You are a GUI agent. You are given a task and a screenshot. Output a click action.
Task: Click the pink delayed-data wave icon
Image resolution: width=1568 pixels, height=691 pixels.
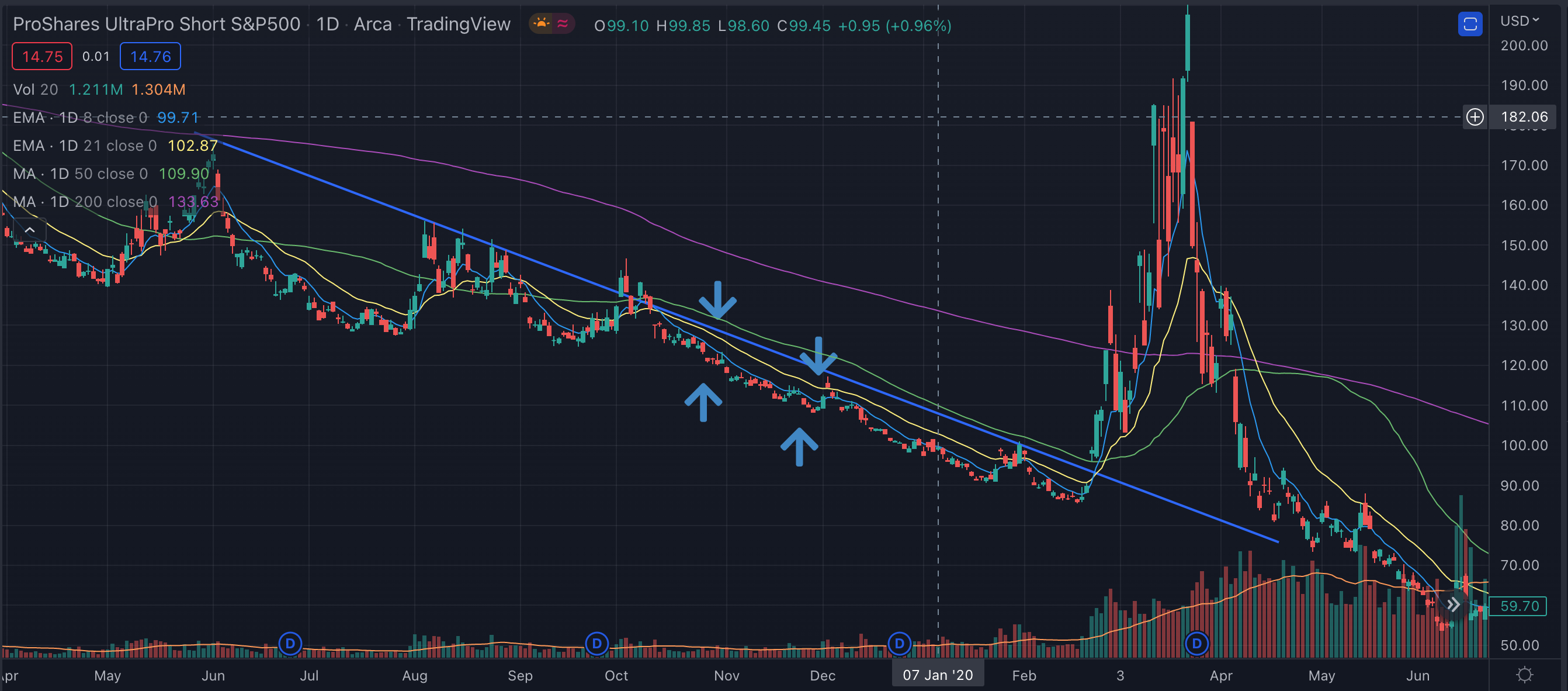[x=563, y=25]
